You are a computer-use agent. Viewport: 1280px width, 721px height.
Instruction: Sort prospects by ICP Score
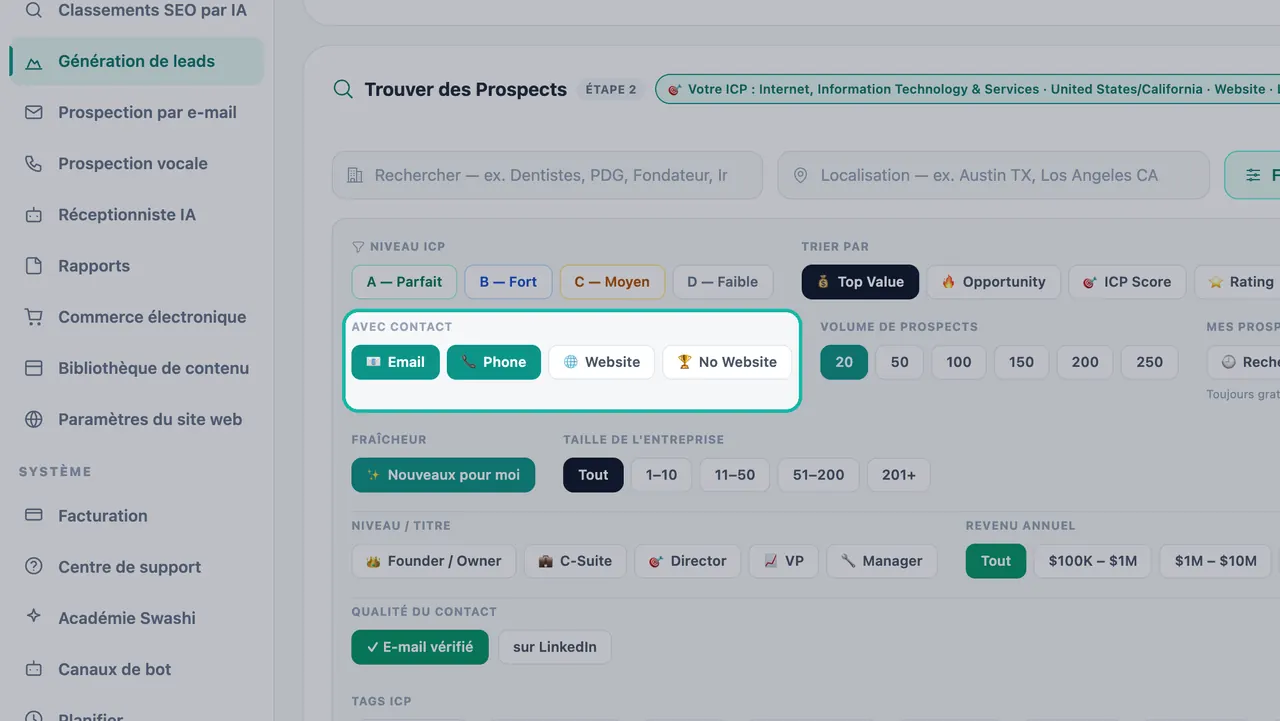pos(1127,282)
